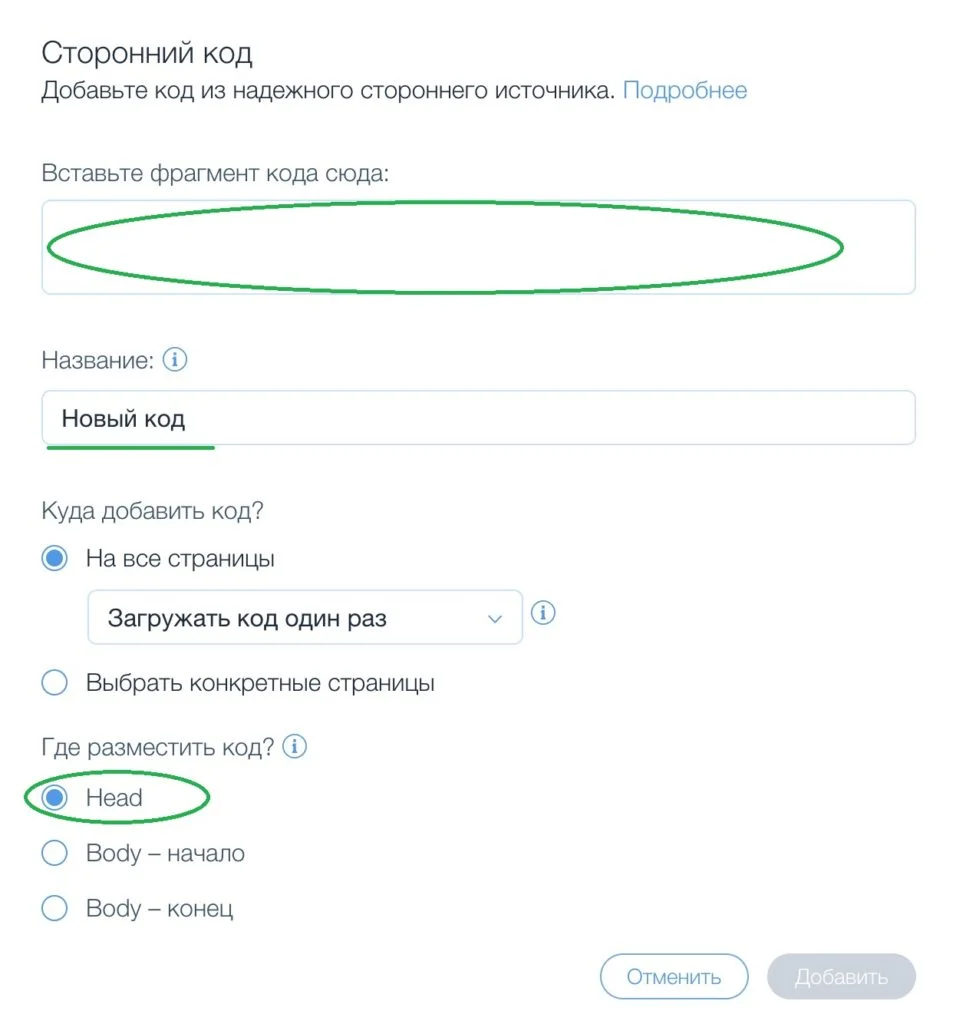Viewport: 956px width, 1024px height.
Task: Click into the code snippet text area
Action: tap(478, 247)
